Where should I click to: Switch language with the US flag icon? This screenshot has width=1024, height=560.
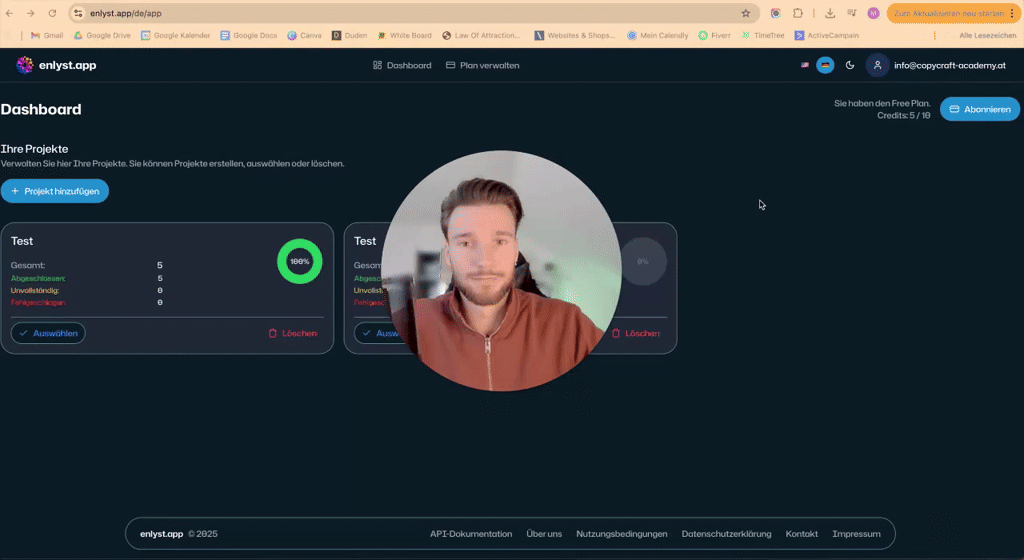(x=805, y=65)
